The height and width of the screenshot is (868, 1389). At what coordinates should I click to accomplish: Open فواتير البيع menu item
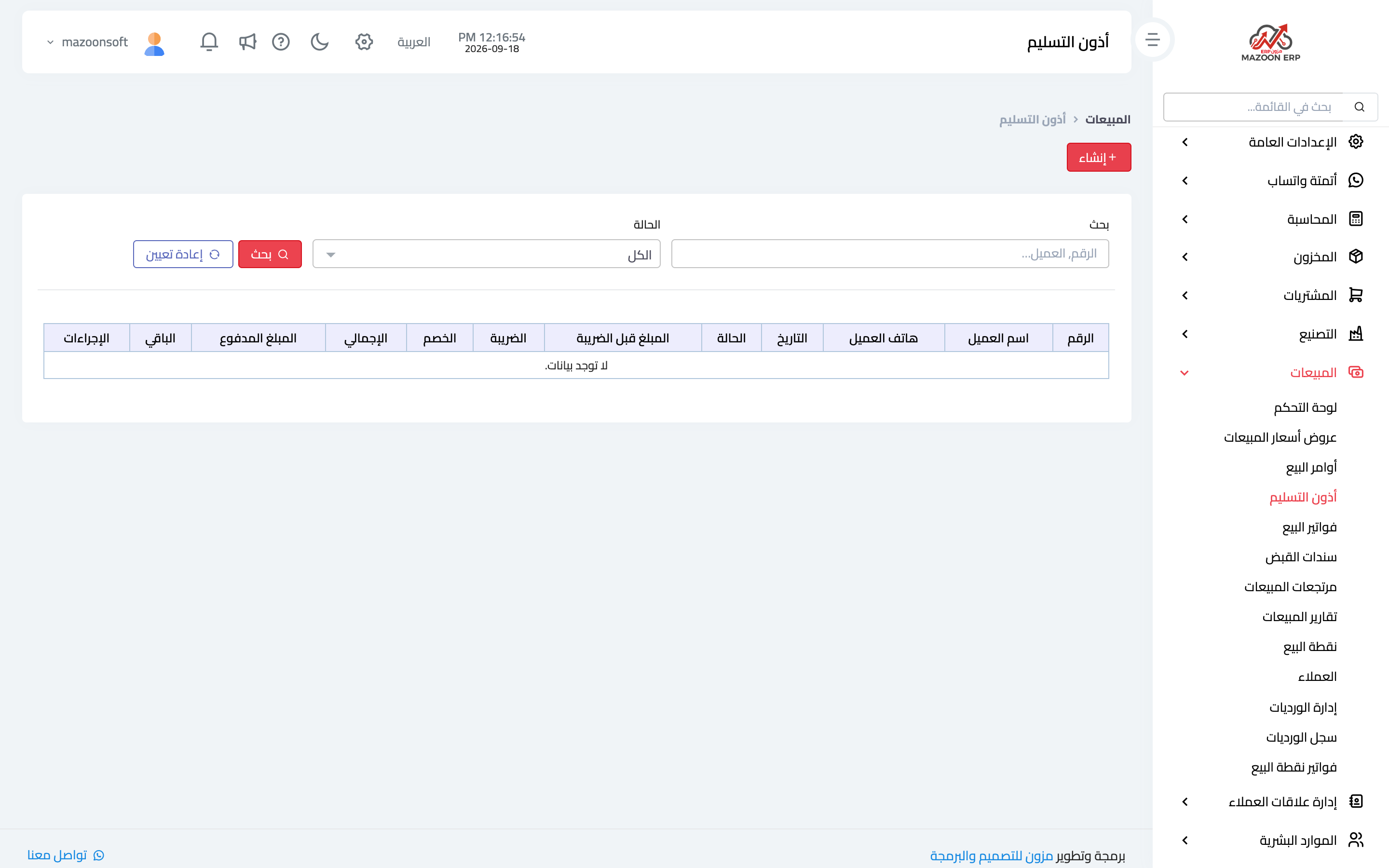pyautogui.click(x=1309, y=527)
